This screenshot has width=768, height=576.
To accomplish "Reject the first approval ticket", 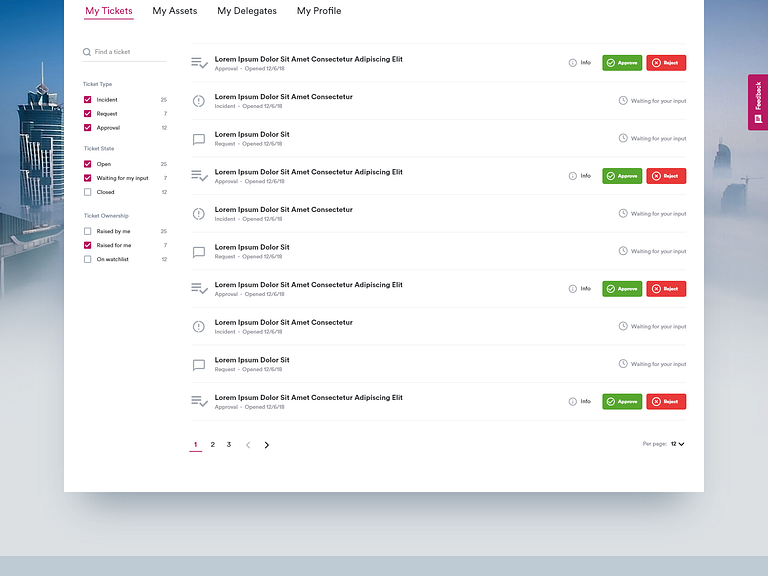I will [666, 63].
